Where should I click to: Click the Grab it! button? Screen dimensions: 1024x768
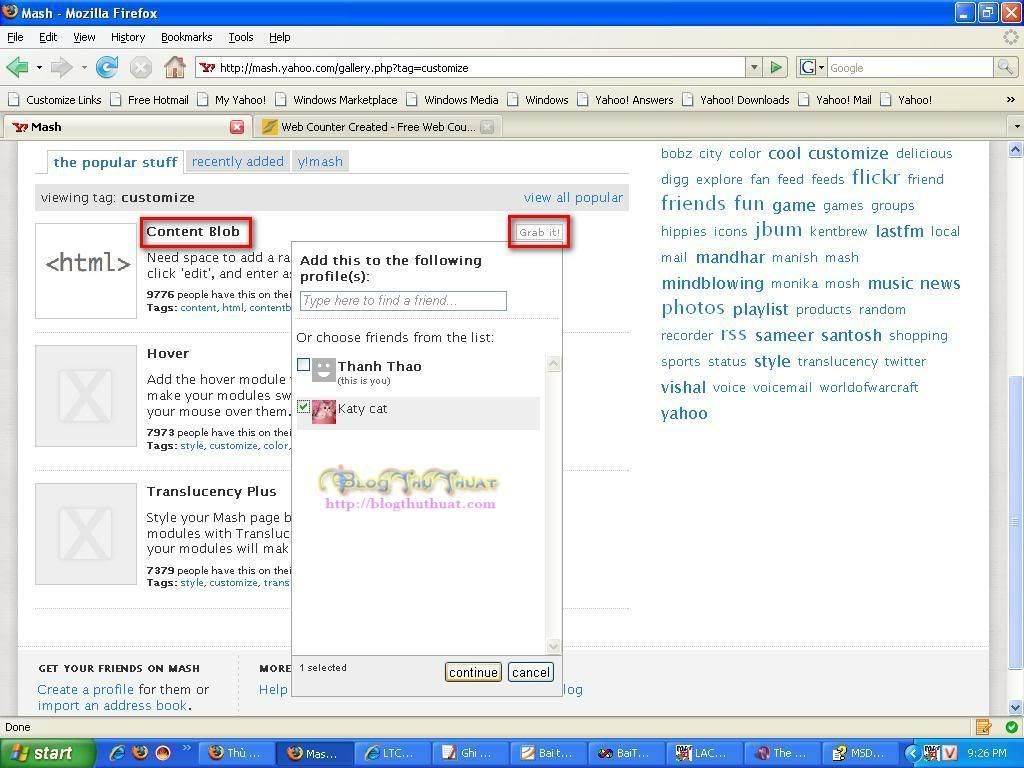coord(539,232)
